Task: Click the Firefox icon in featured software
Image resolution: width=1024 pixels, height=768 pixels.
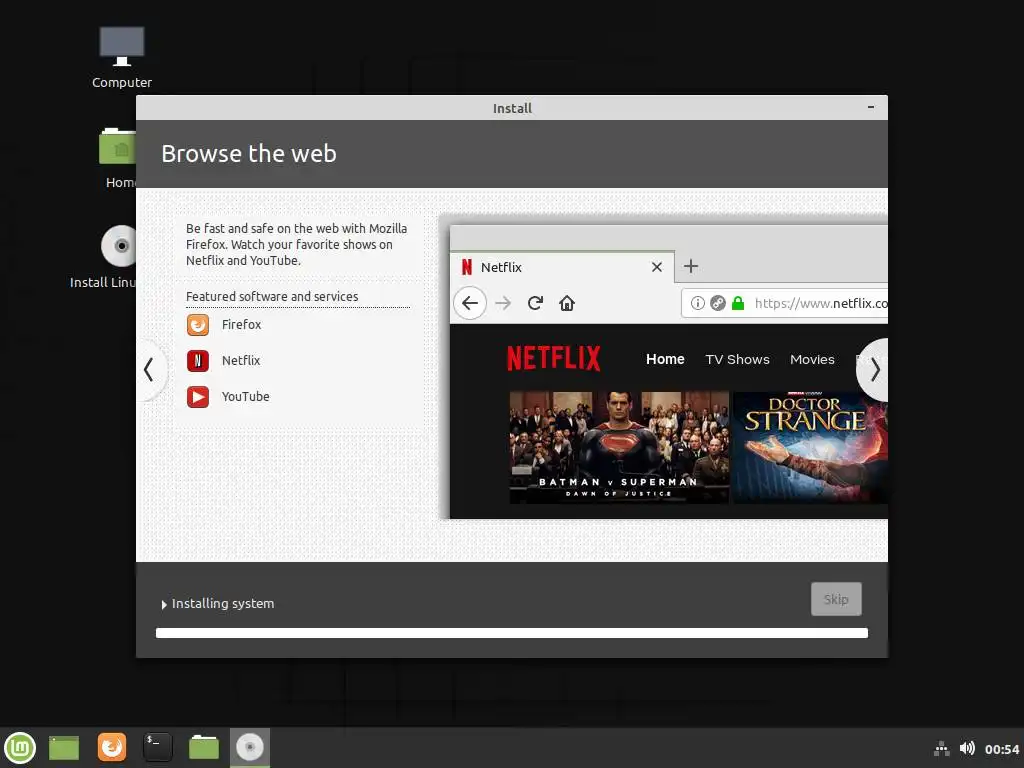Action: pos(198,325)
